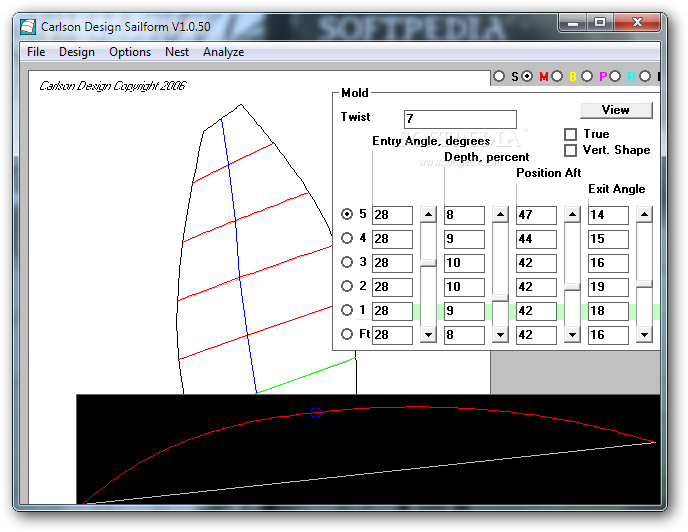
Task: Click Position Aft field showing 47
Action: (x=536, y=215)
